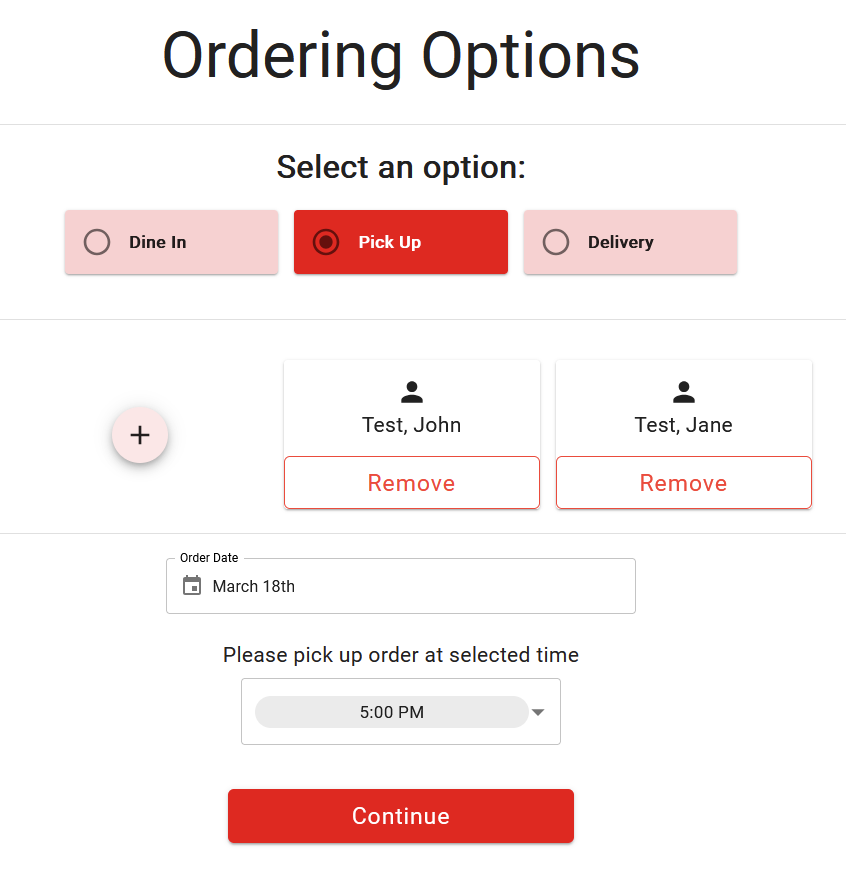Remove Test, John from the order
Viewport: 846px width, 870px height.
pos(411,483)
